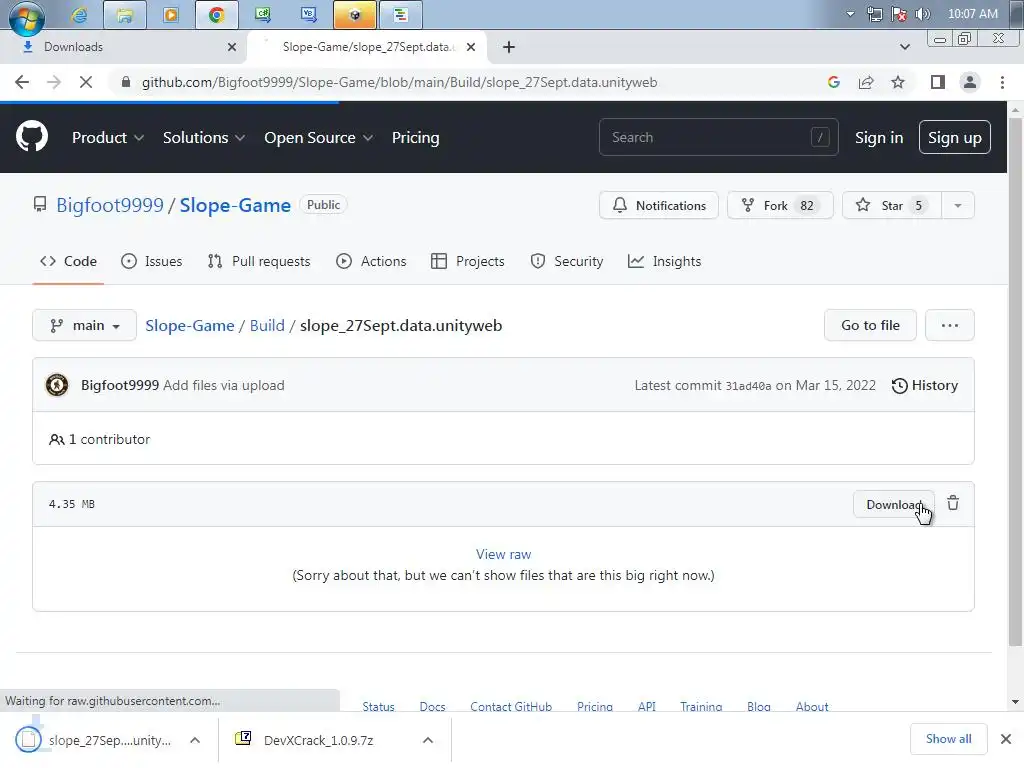Image resolution: width=1024 pixels, height=768 pixels.
Task: Click Show all downloads button
Action: (948, 739)
